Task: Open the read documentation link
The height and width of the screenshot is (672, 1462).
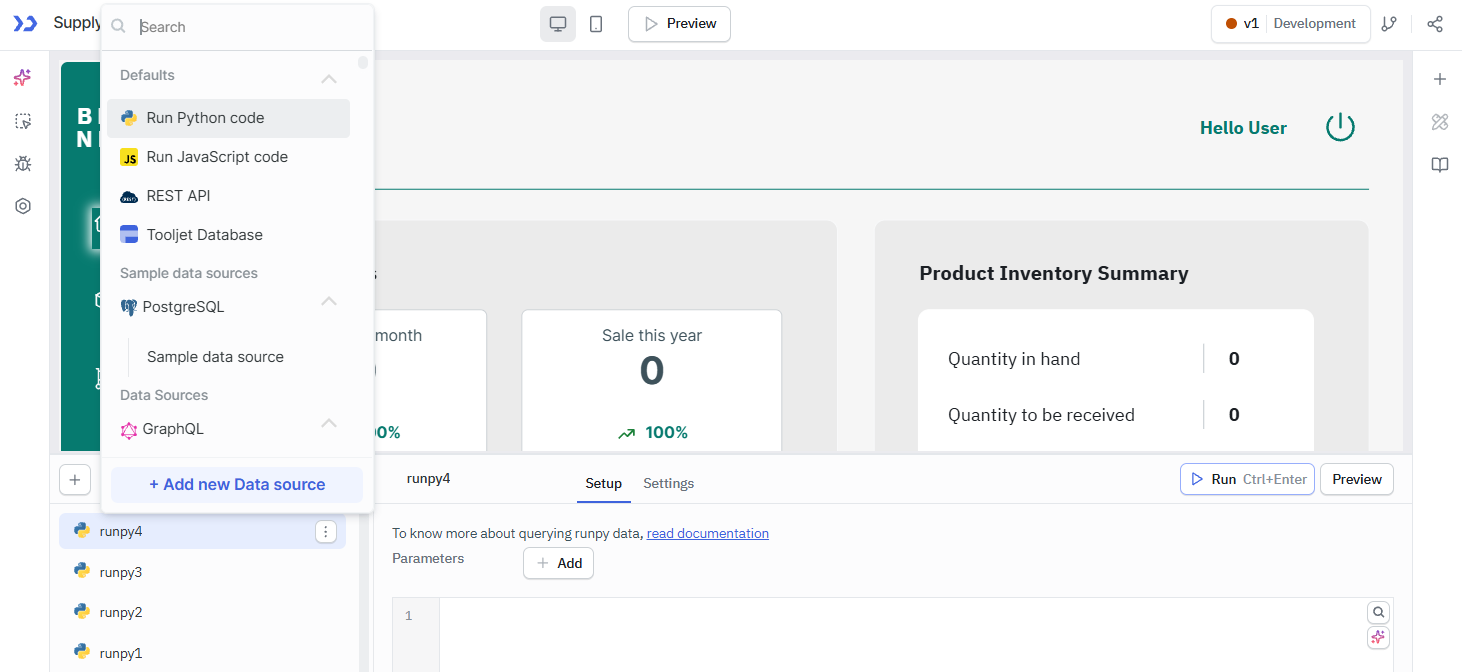Action: (707, 533)
